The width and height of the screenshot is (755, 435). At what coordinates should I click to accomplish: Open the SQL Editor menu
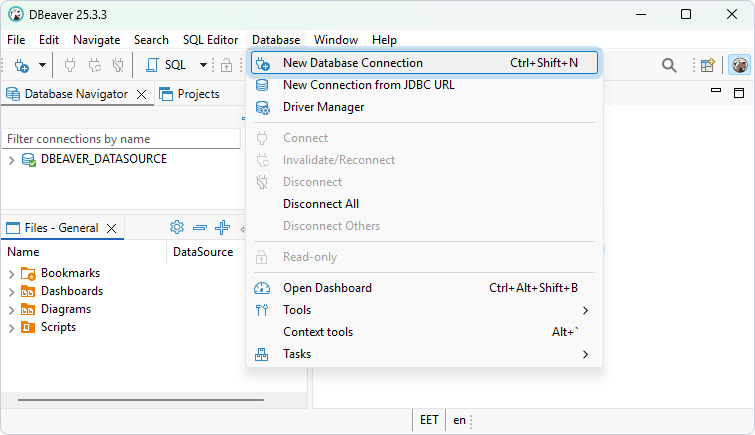pyautogui.click(x=210, y=40)
